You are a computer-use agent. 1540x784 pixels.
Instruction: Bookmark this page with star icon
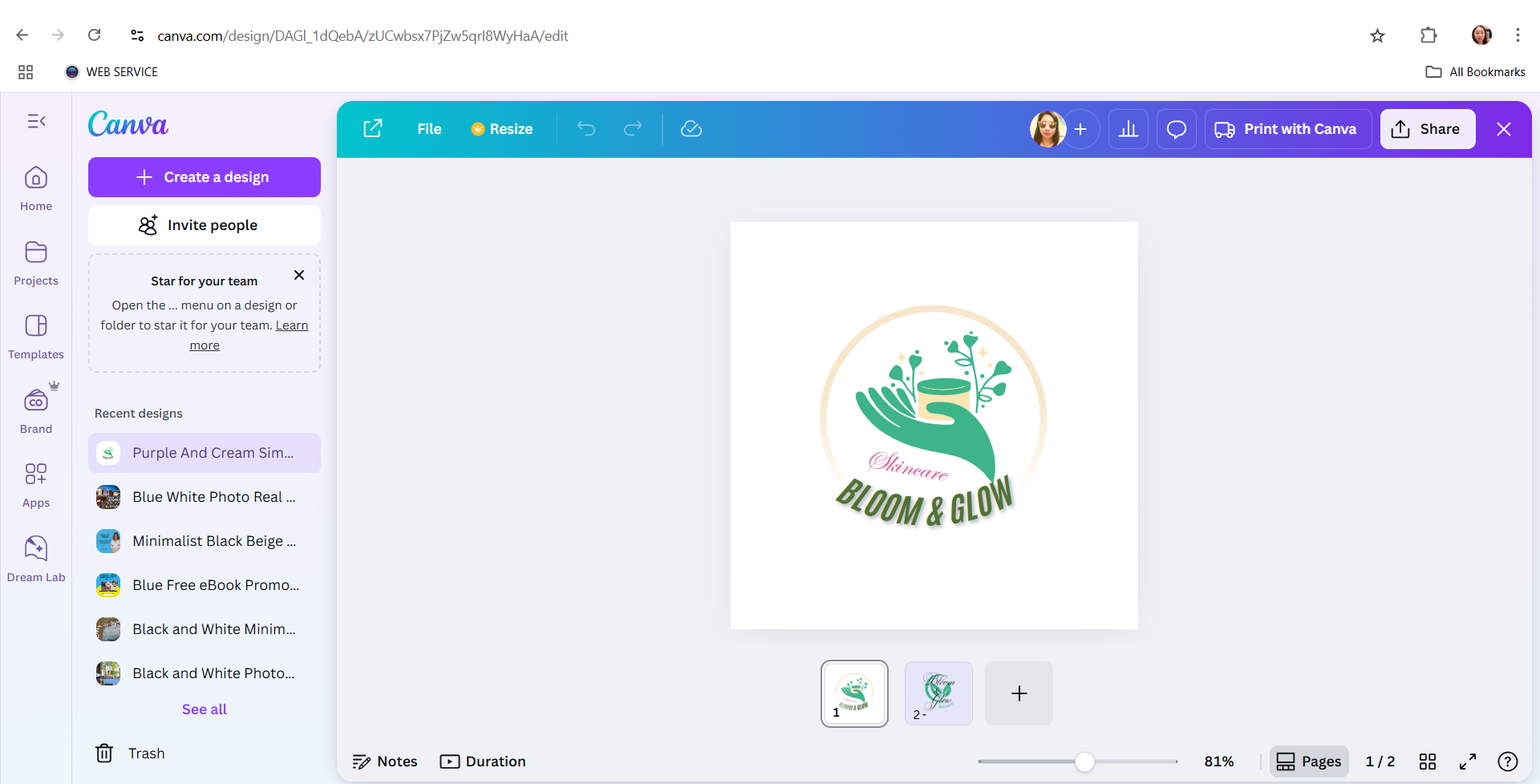click(x=1378, y=35)
